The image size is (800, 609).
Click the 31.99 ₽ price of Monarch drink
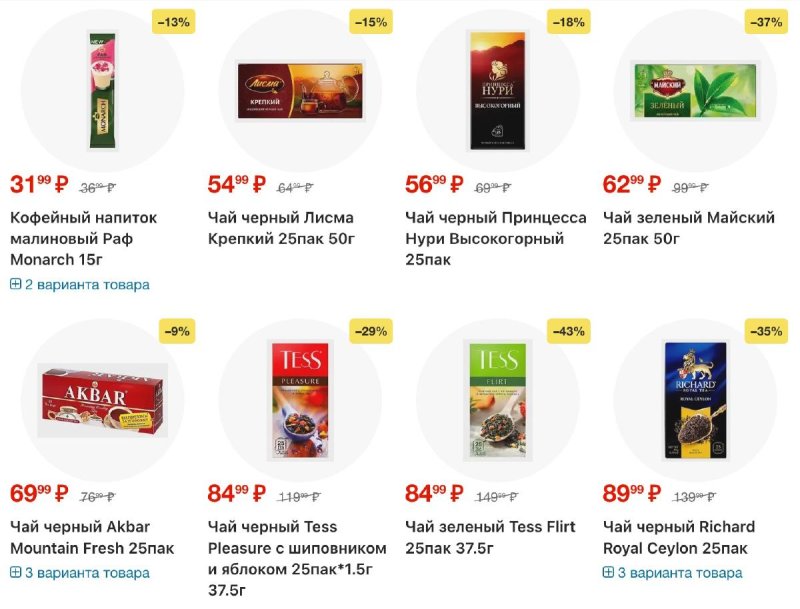point(39,184)
